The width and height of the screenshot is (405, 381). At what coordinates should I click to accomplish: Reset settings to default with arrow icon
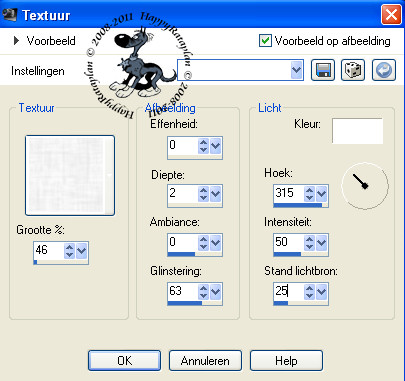click(x=384, y=70)
